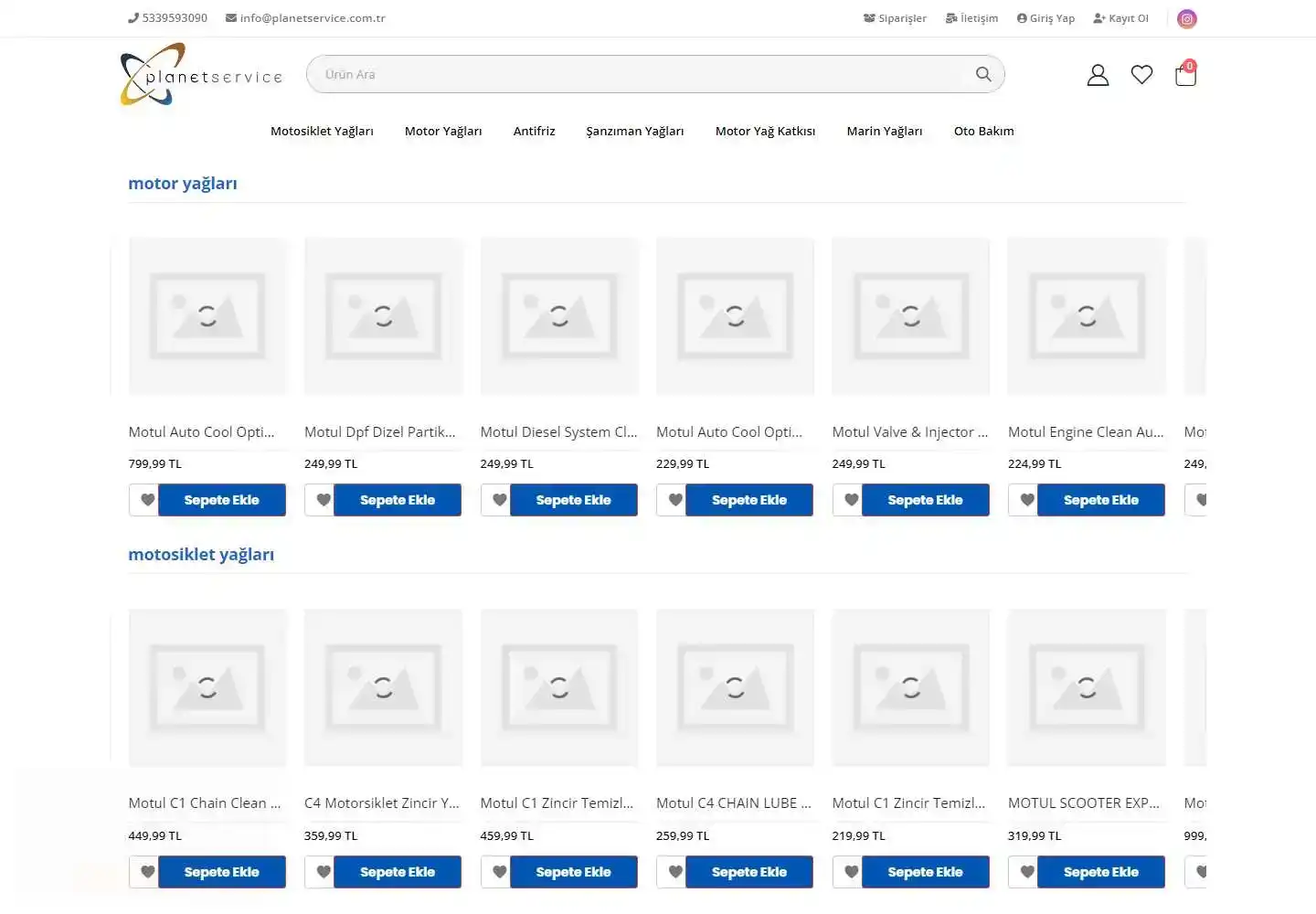This screenshot has height=914, width=1316.
Task: Add Motul Diesel System Cl to cart
Action: [x=574, y=500]
